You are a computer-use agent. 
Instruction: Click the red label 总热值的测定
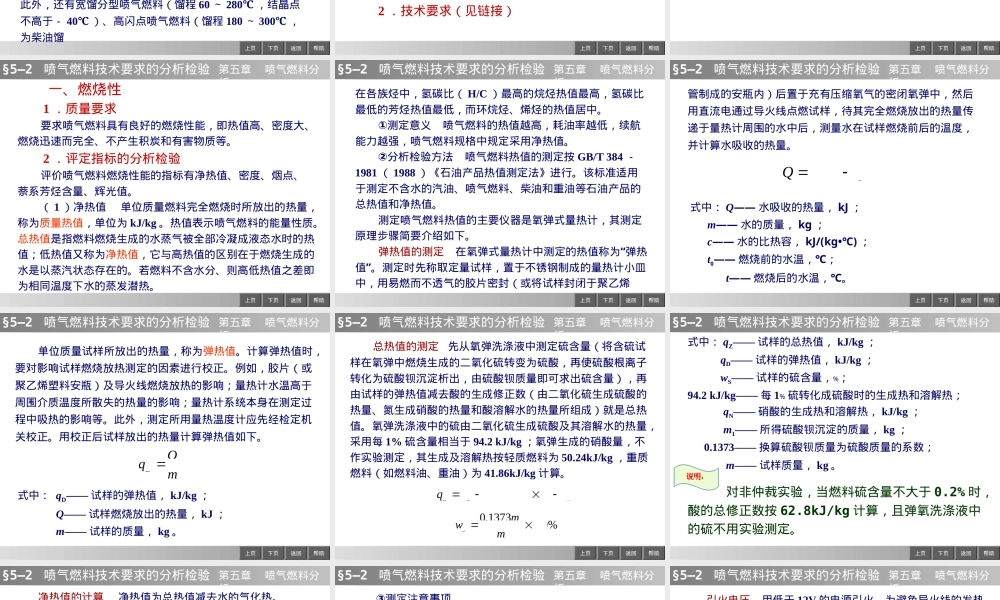[x=406, y=346]
